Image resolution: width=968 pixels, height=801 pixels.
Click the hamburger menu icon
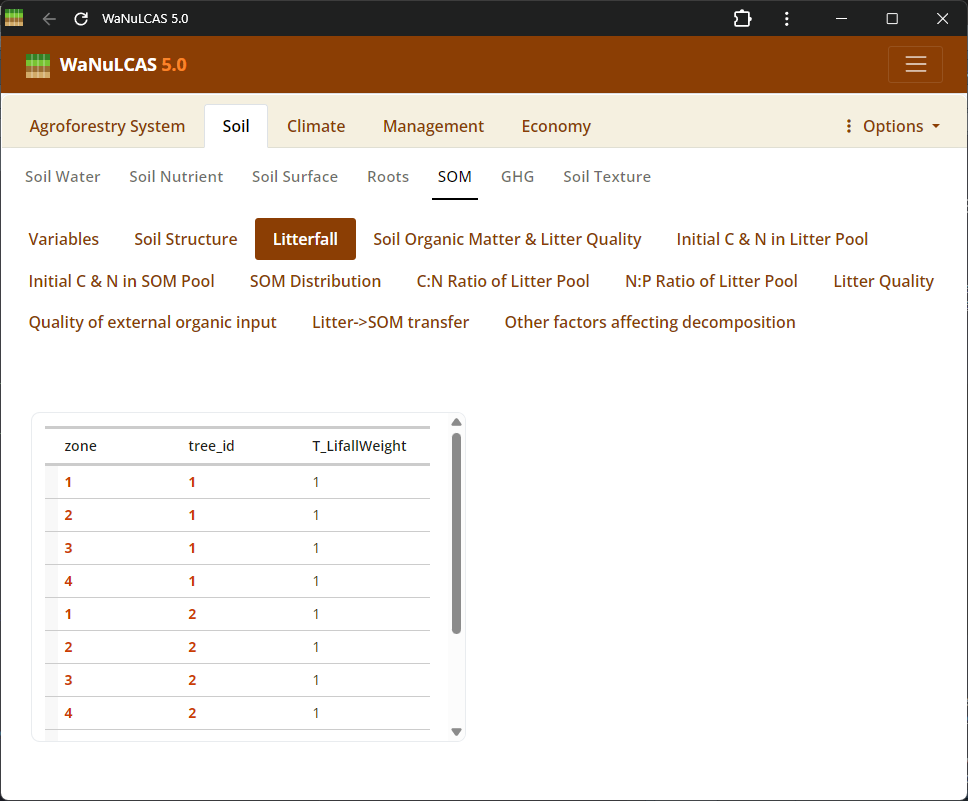tap(915, 65)
